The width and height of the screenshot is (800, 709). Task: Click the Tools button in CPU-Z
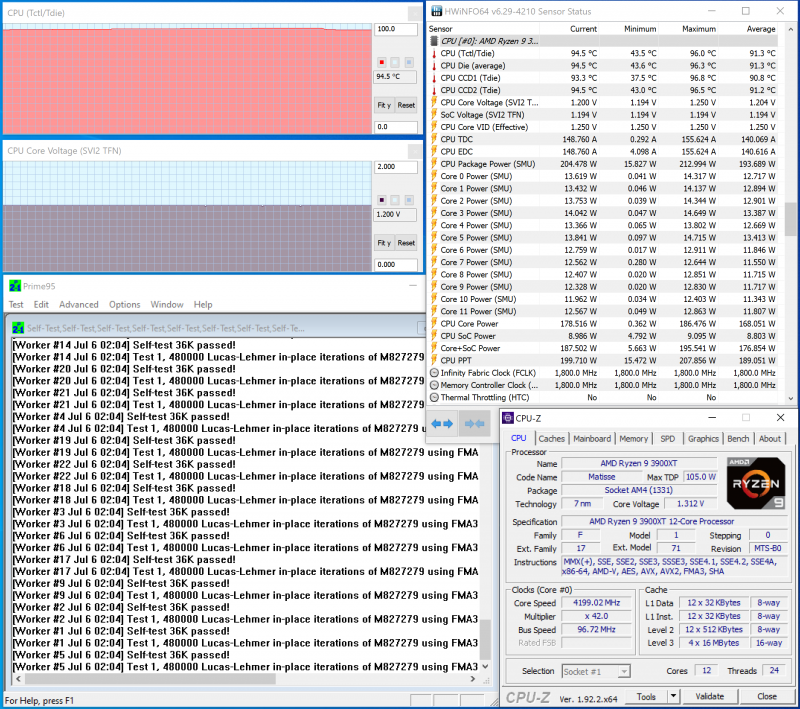click(646, 697)
